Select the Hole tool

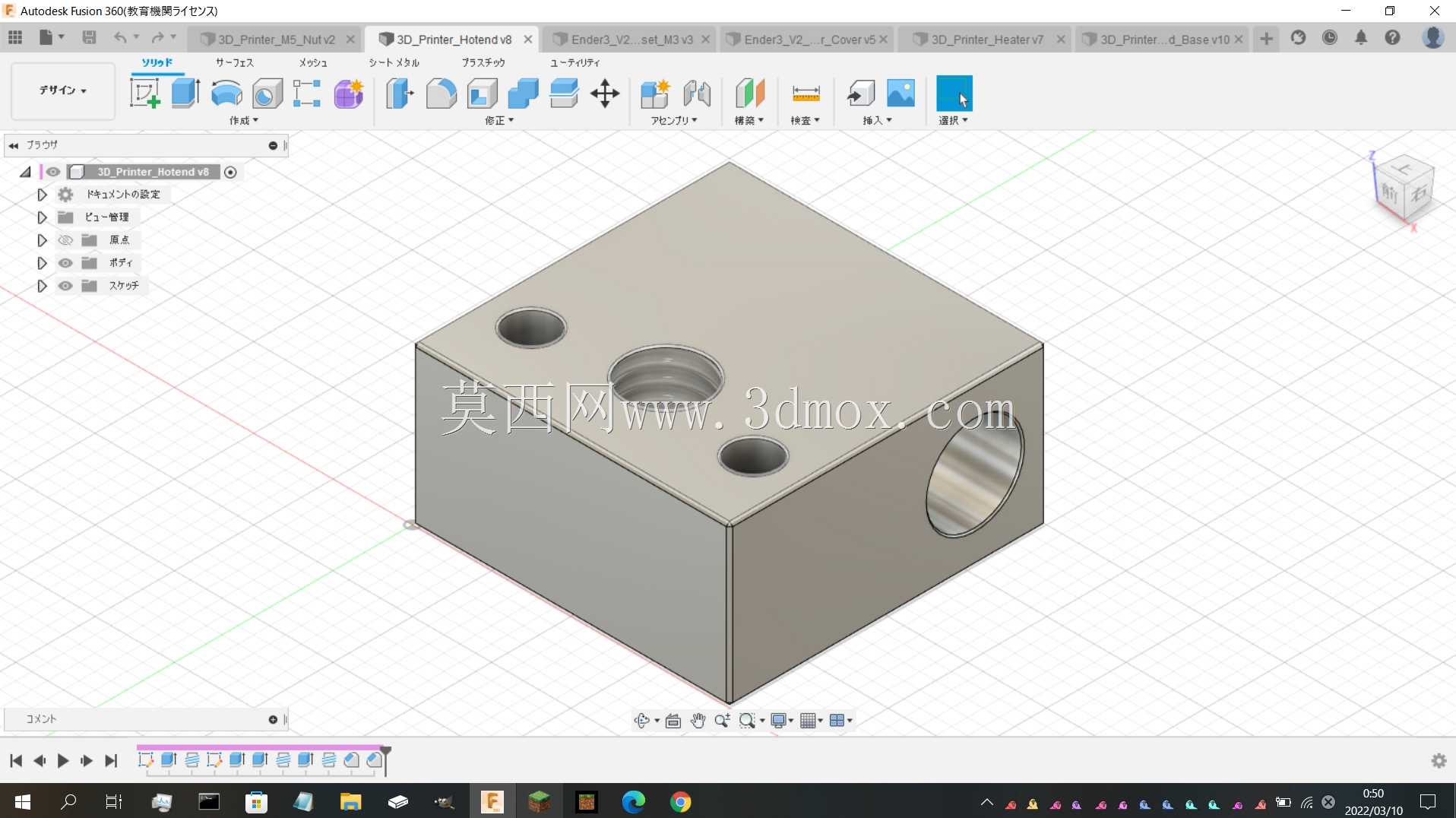tap(267, 94)
